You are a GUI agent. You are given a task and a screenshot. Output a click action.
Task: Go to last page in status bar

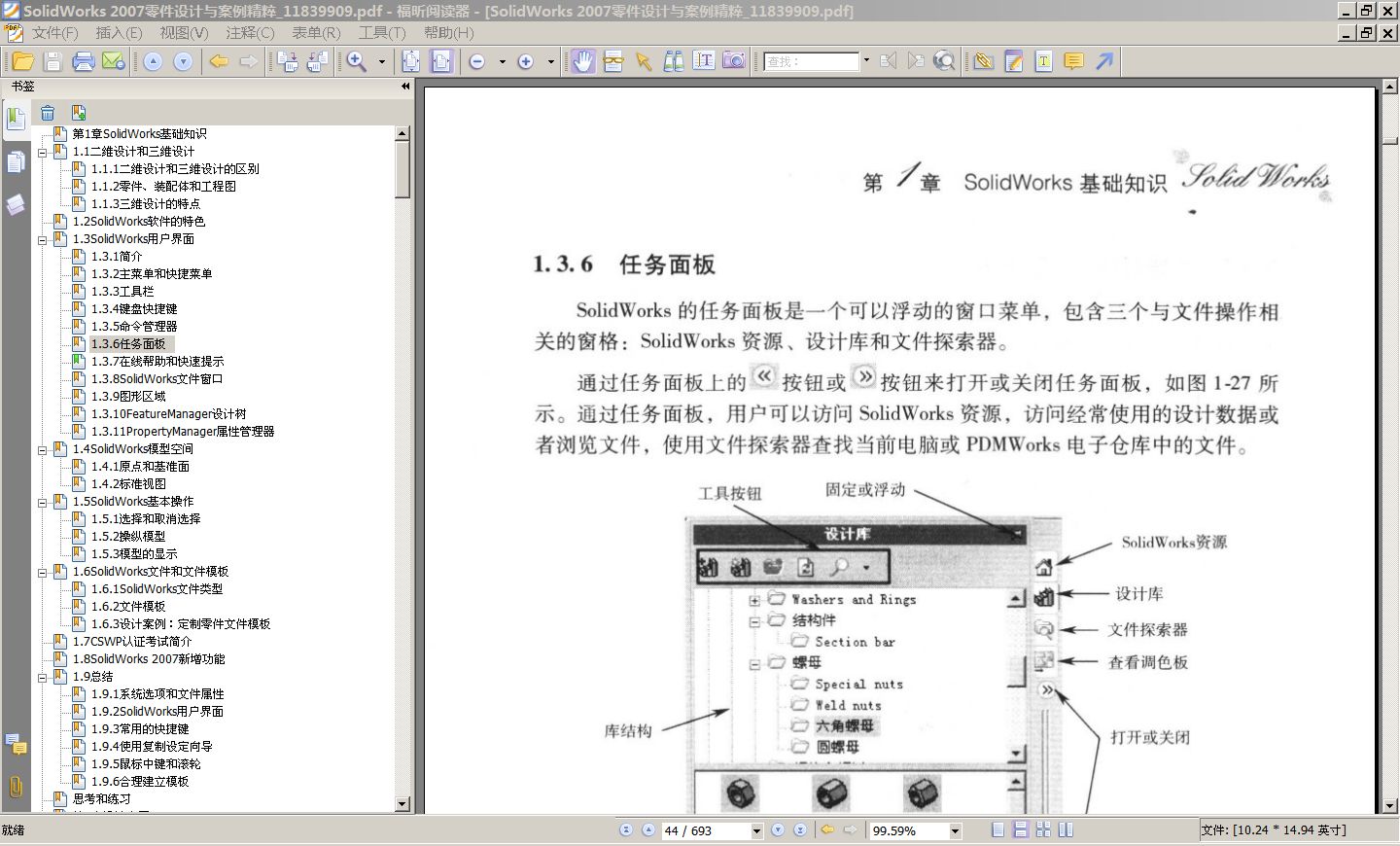tap(800, 830)
